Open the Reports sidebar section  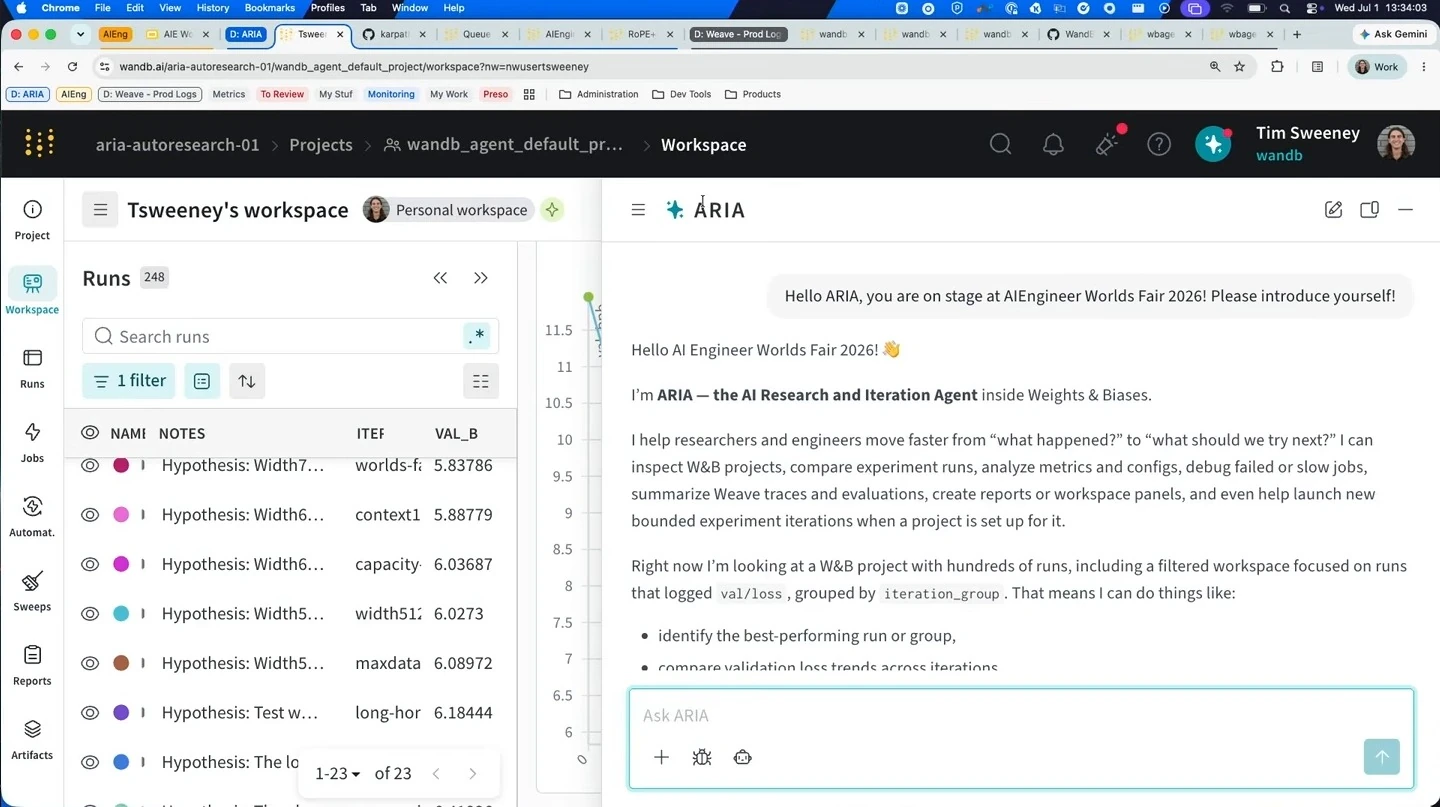pos(32,665)
